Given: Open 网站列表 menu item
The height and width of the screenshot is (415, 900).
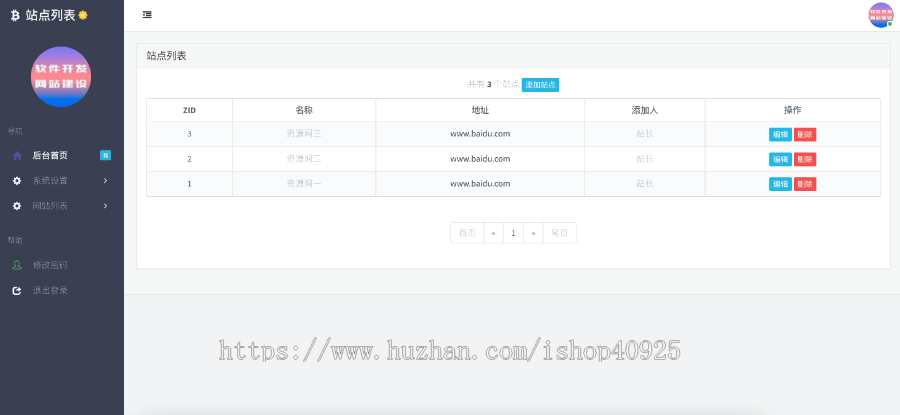Looking at the screenshot, I should tap(61, 206).
